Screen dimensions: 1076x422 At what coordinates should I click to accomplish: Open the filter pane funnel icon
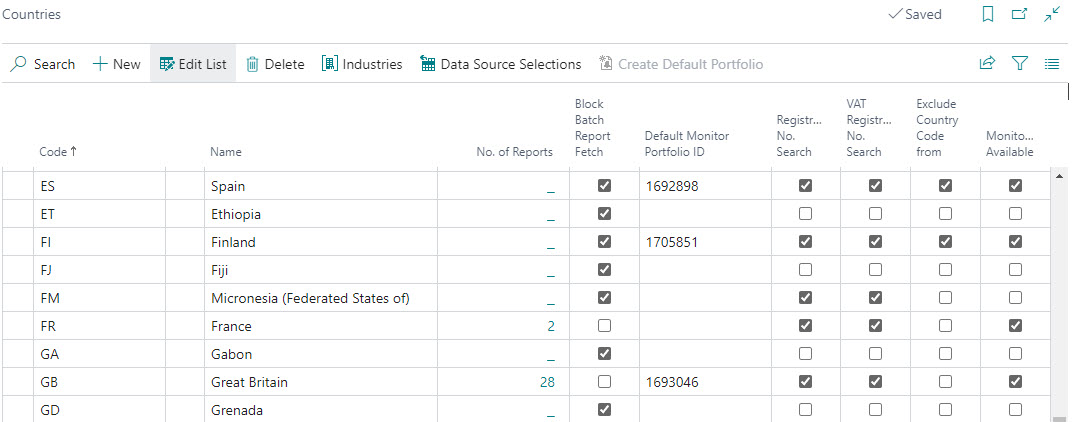point(1019,64)
